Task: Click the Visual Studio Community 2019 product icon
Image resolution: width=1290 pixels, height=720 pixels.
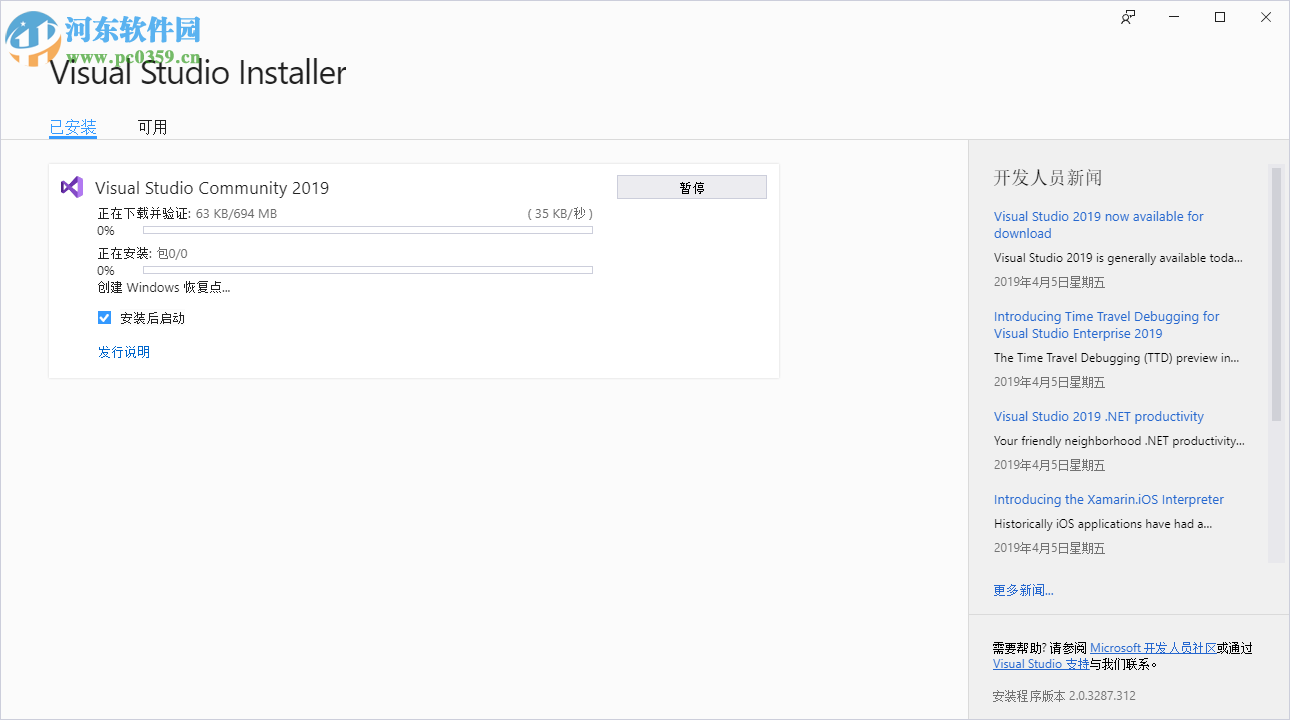Action: [x=71, y=187]
